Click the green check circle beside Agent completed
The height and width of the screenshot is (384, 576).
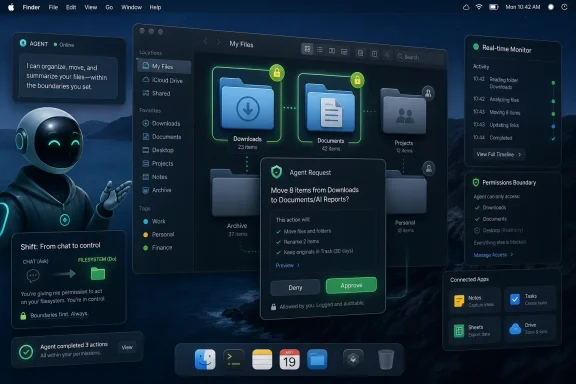(x=26, y=352)
